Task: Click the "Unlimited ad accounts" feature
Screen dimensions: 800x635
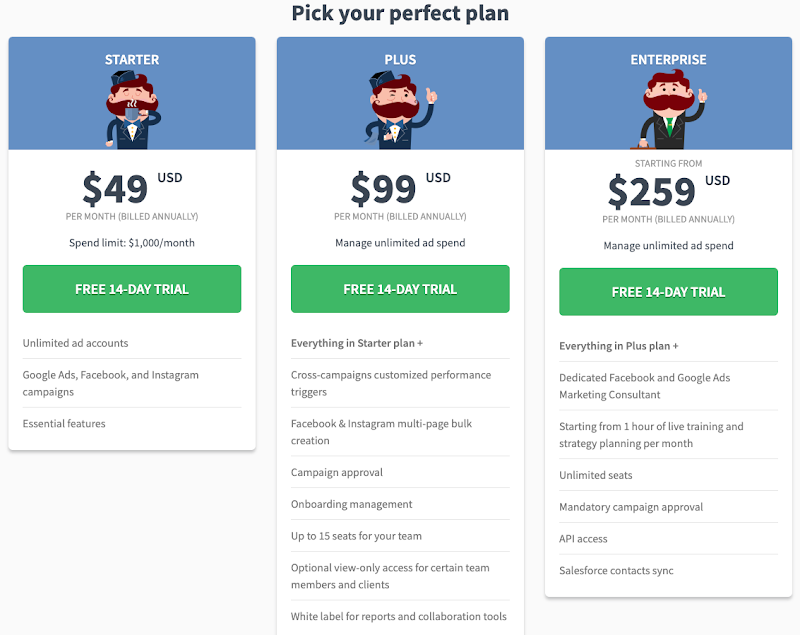Action: 76,343
